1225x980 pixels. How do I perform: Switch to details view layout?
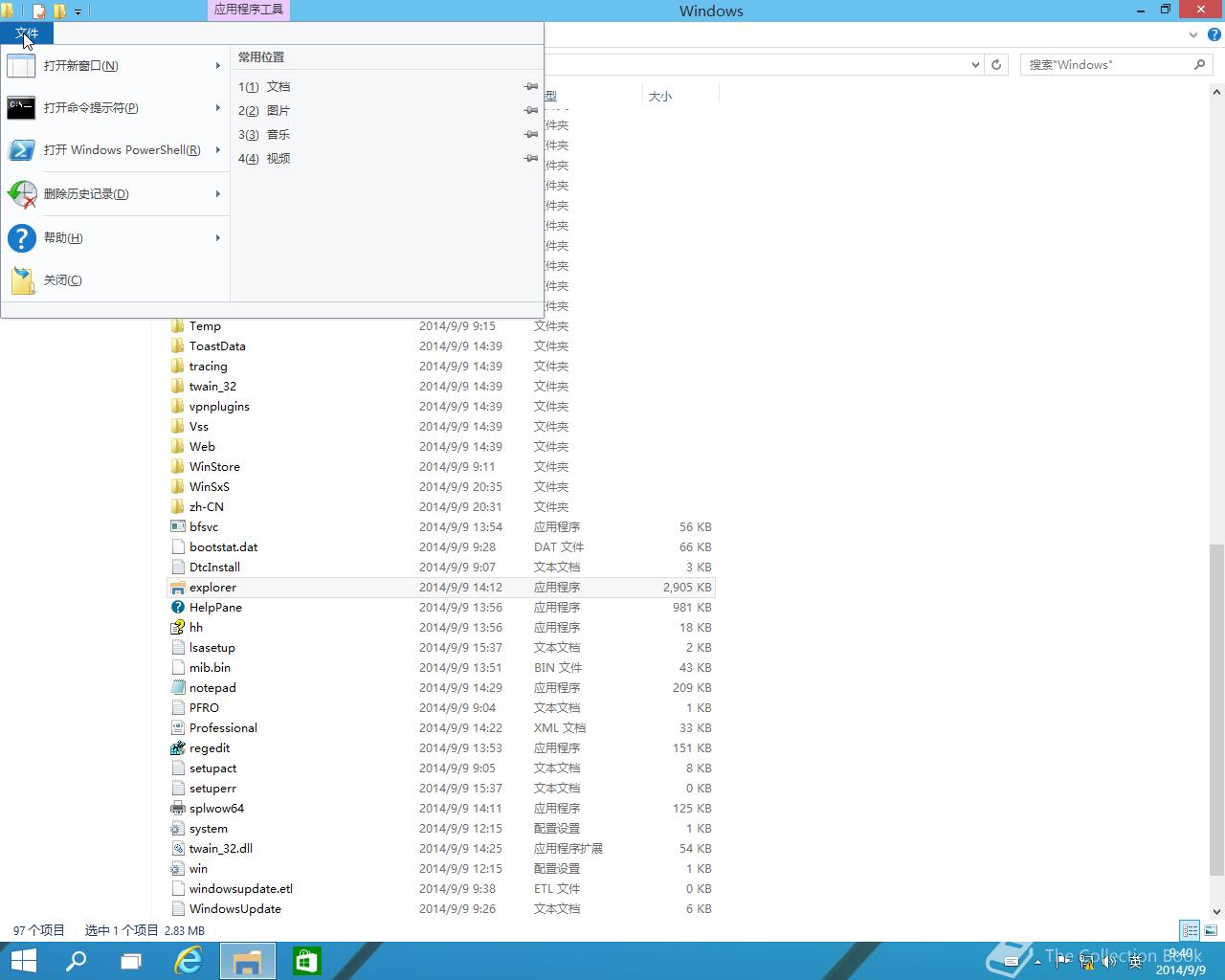click(x=1190, y=930)
